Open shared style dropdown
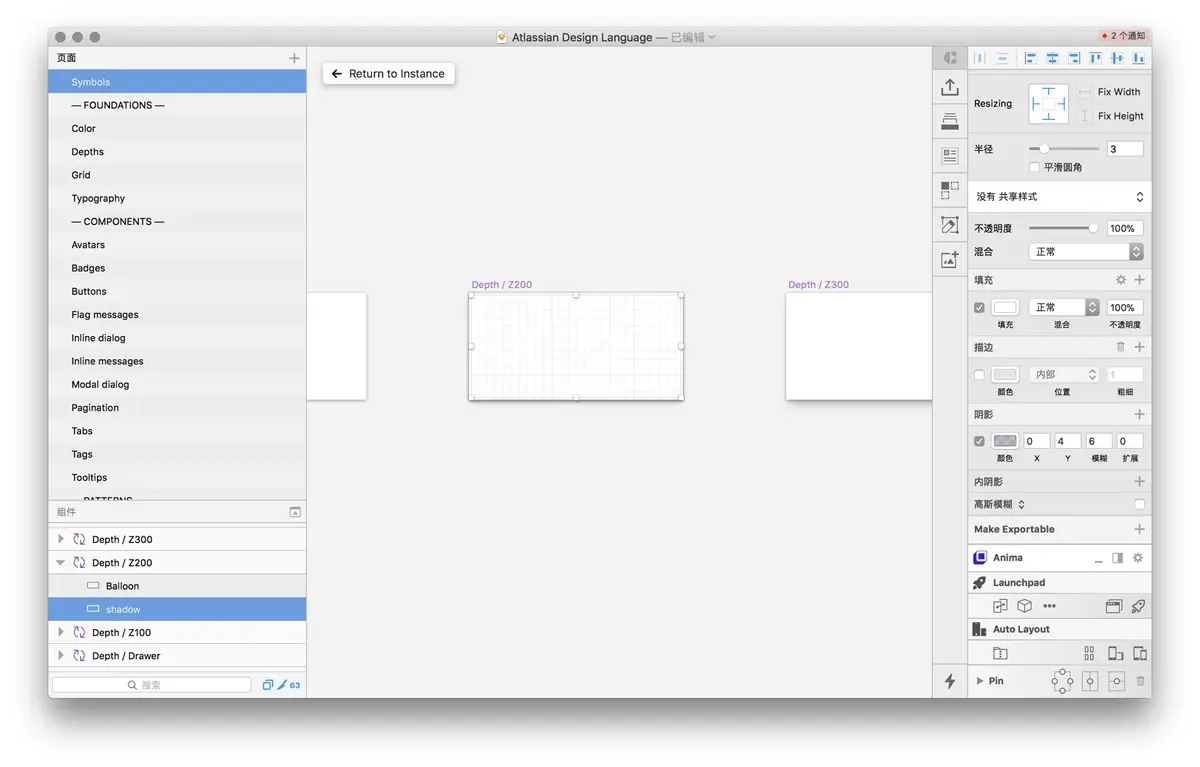 point(1059,197)
